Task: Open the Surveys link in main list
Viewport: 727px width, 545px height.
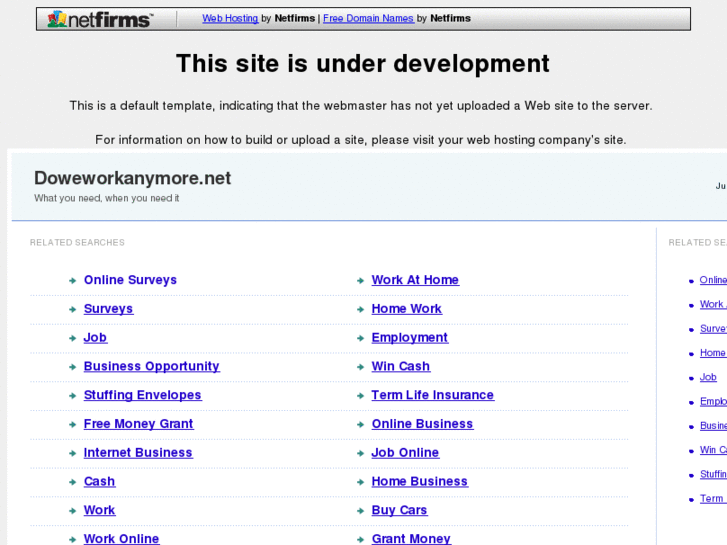Action: 108,309
